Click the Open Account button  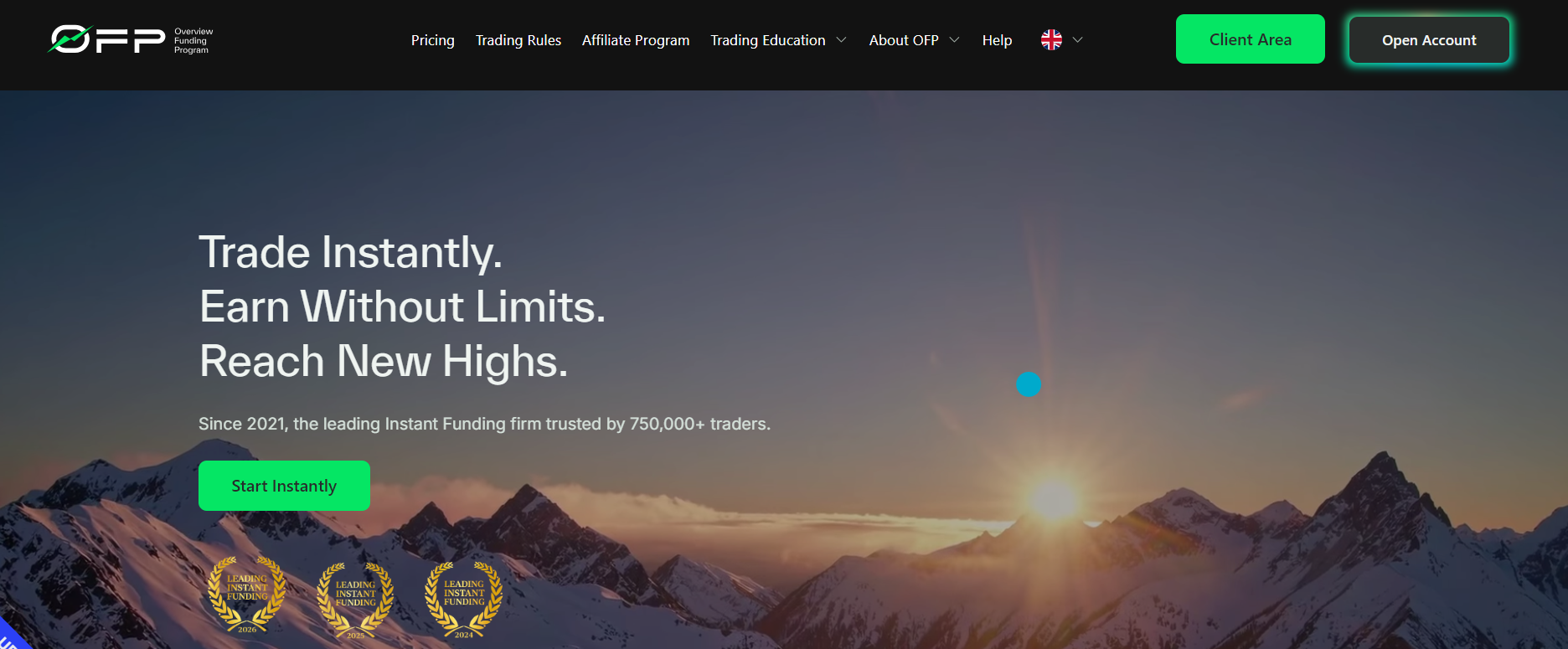[1429, 40]
